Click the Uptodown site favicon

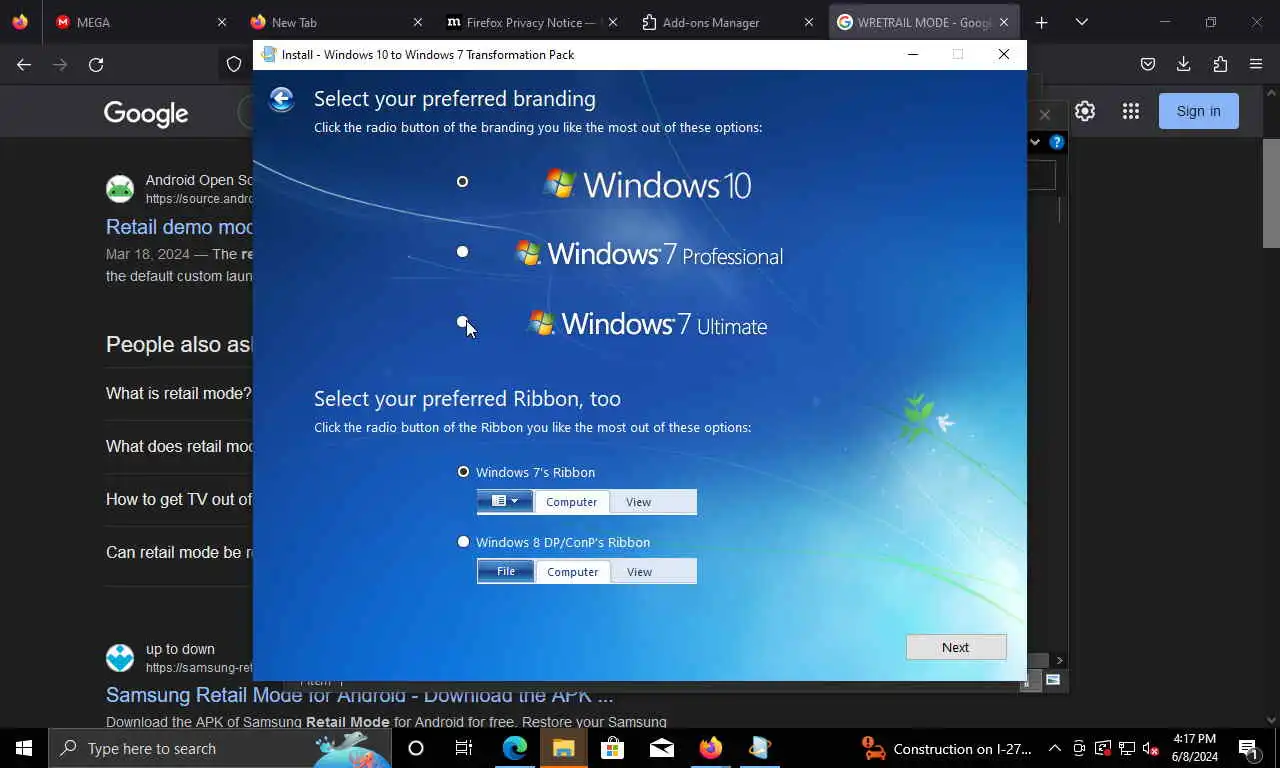pos(120,658)
